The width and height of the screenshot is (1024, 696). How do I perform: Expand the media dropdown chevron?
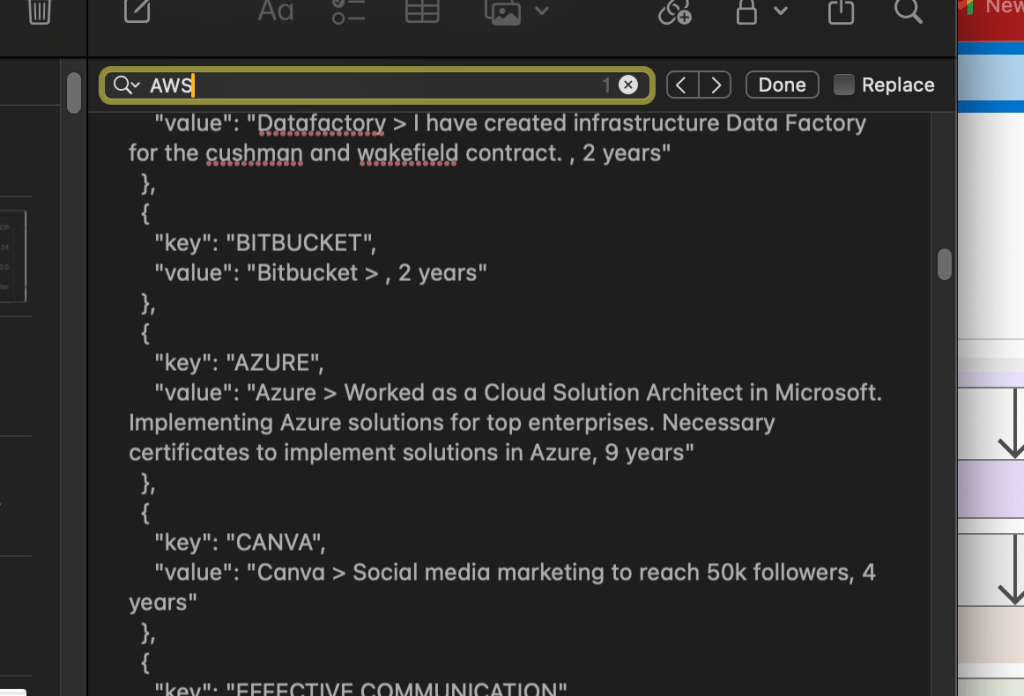[x=542, y=10]
